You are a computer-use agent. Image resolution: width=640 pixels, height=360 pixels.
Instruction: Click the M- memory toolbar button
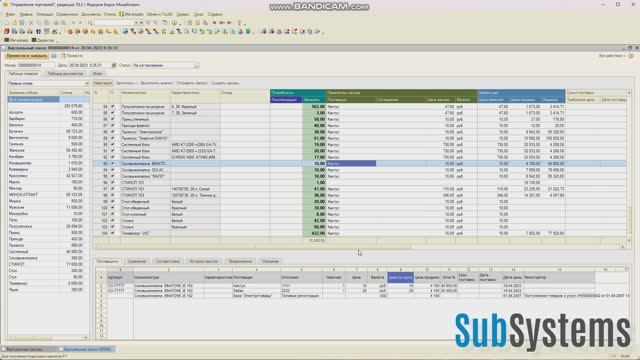tap(230, 23)
